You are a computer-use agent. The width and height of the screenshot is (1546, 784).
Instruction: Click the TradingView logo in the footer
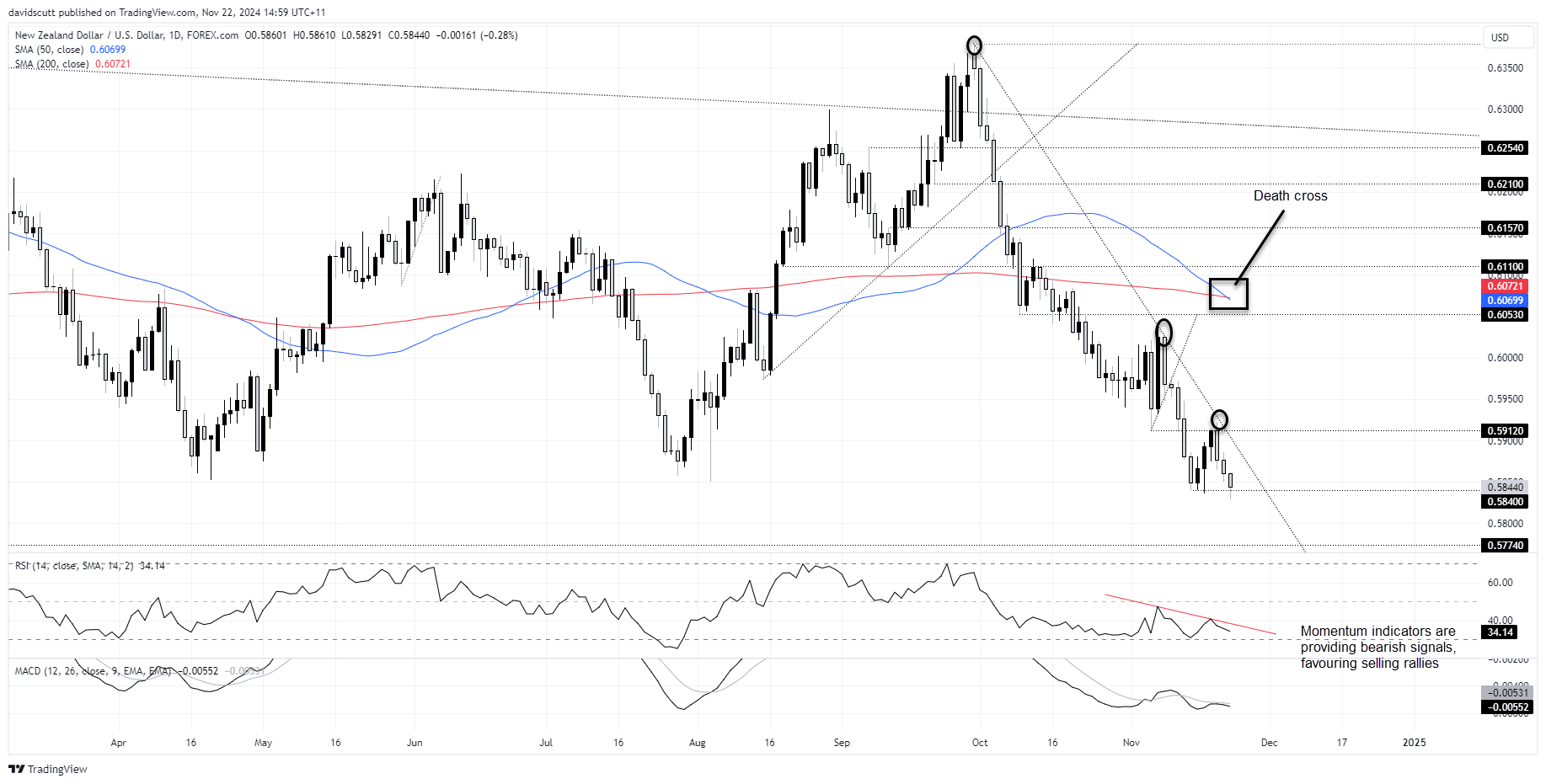coord(48,769)
